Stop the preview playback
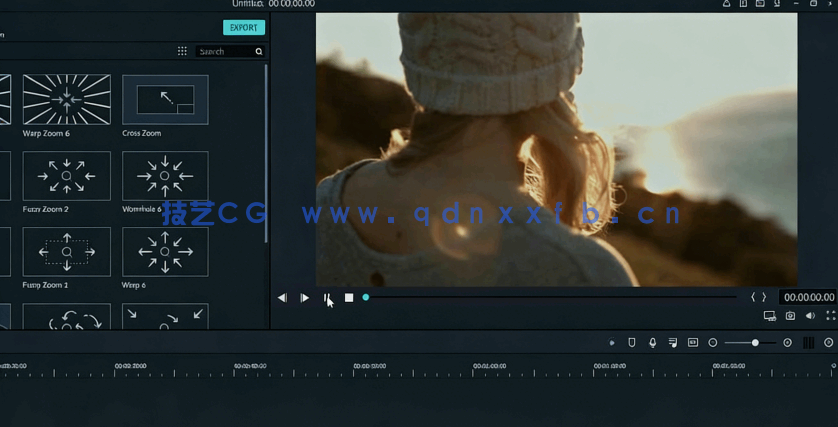838x427 pixels. click(x=349, y=298)
